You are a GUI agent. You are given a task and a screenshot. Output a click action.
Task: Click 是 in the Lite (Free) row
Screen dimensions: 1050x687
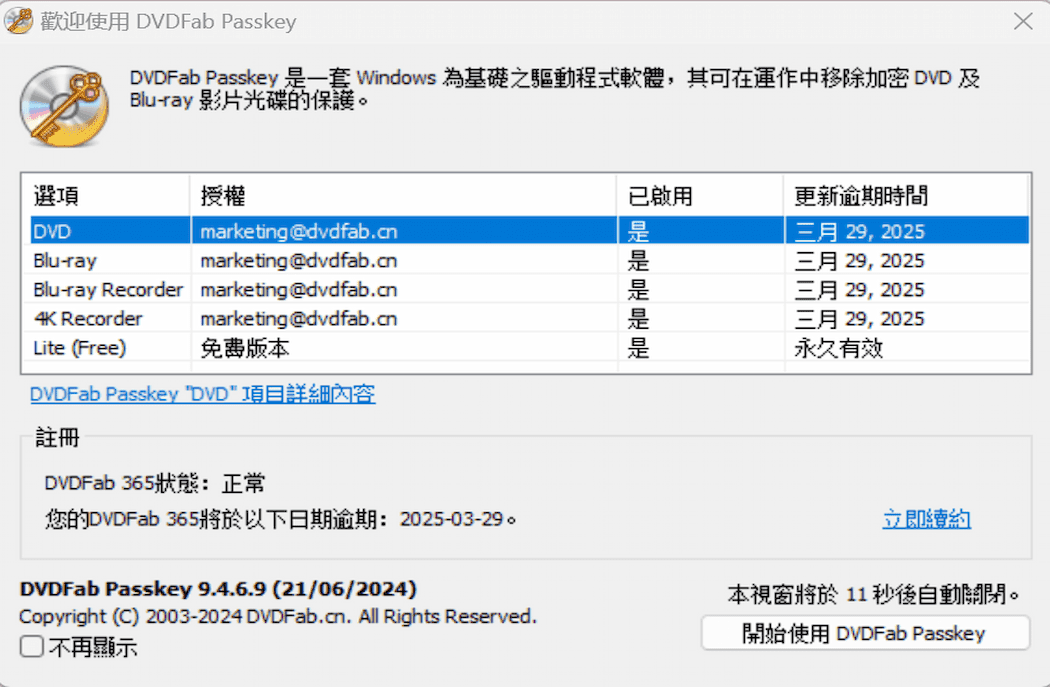pos(638,348)
